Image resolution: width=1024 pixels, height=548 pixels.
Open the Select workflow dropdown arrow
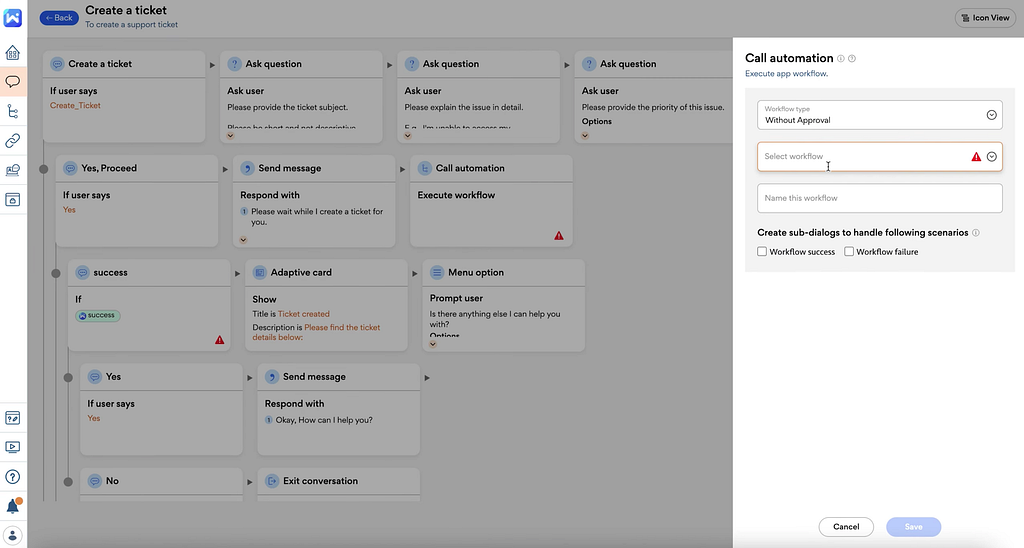[x=991, y=157]
